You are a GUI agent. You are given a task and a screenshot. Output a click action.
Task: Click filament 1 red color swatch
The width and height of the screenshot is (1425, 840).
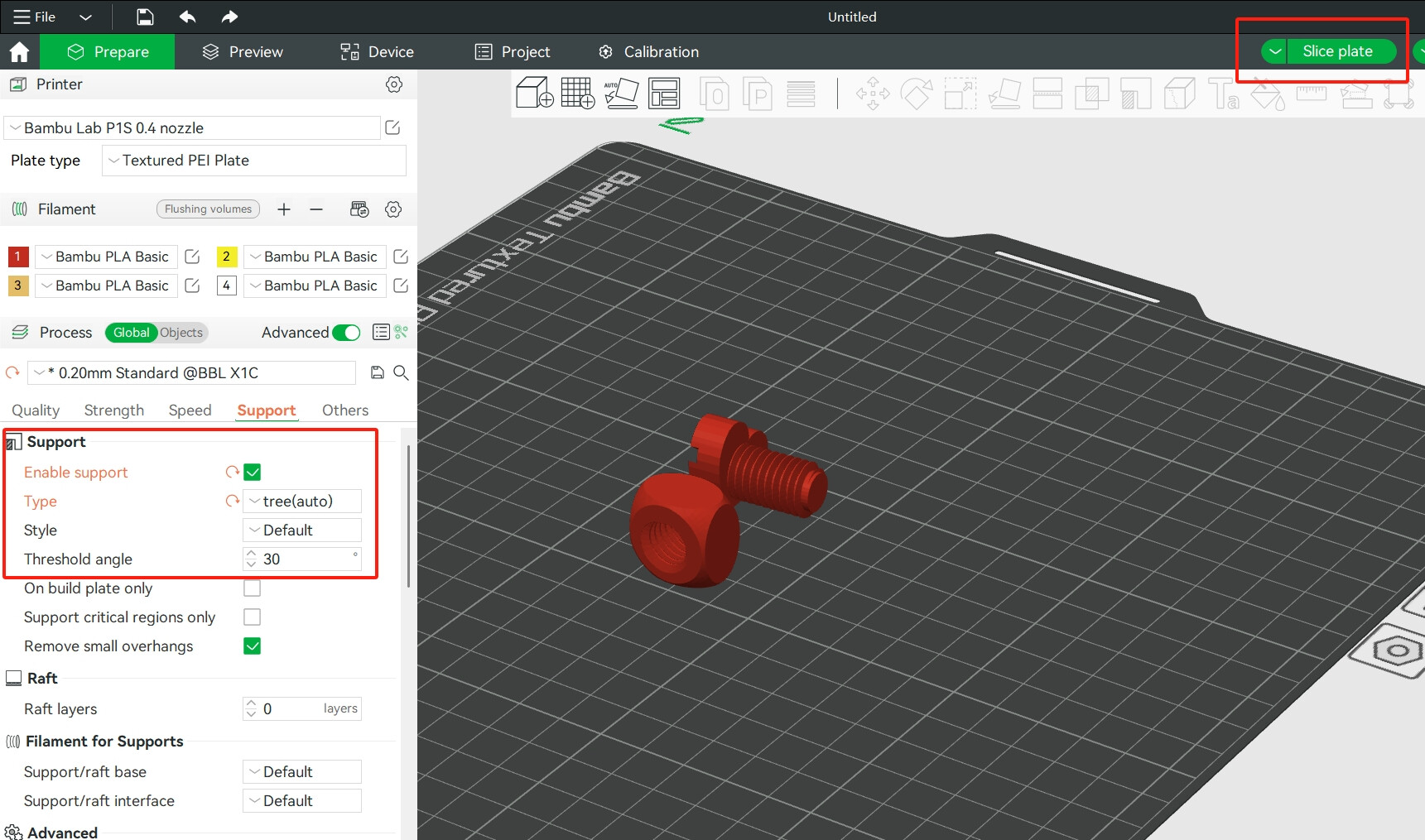click(18, 257)
